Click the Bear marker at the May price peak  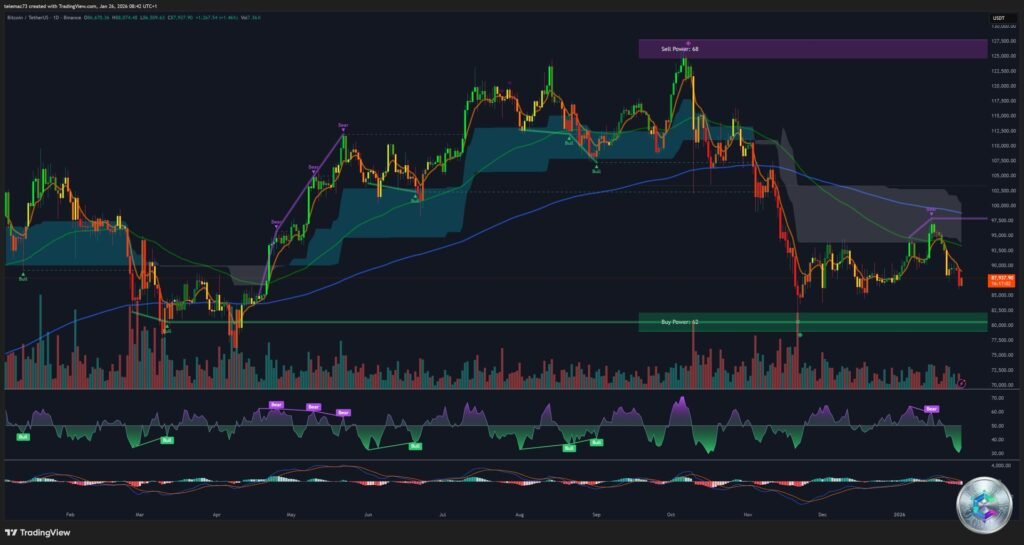[x=343, y=126]
